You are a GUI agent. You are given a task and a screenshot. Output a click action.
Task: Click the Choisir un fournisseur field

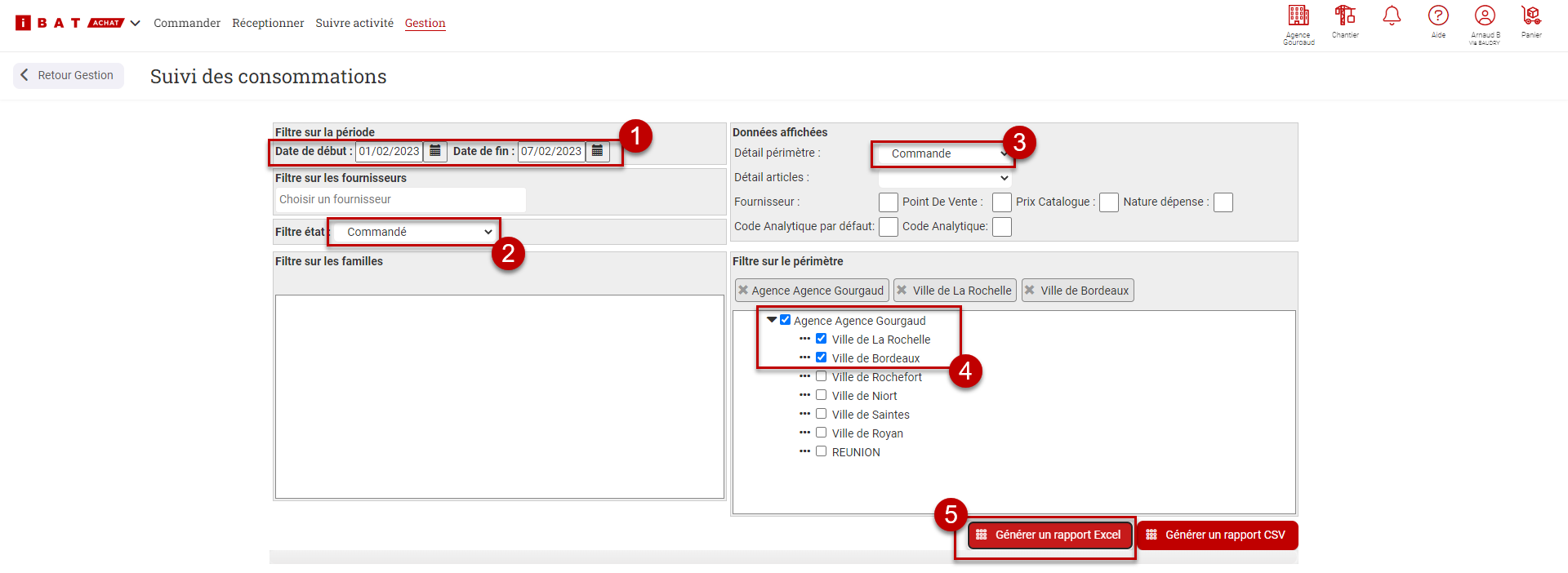click(x=400, y=200)
